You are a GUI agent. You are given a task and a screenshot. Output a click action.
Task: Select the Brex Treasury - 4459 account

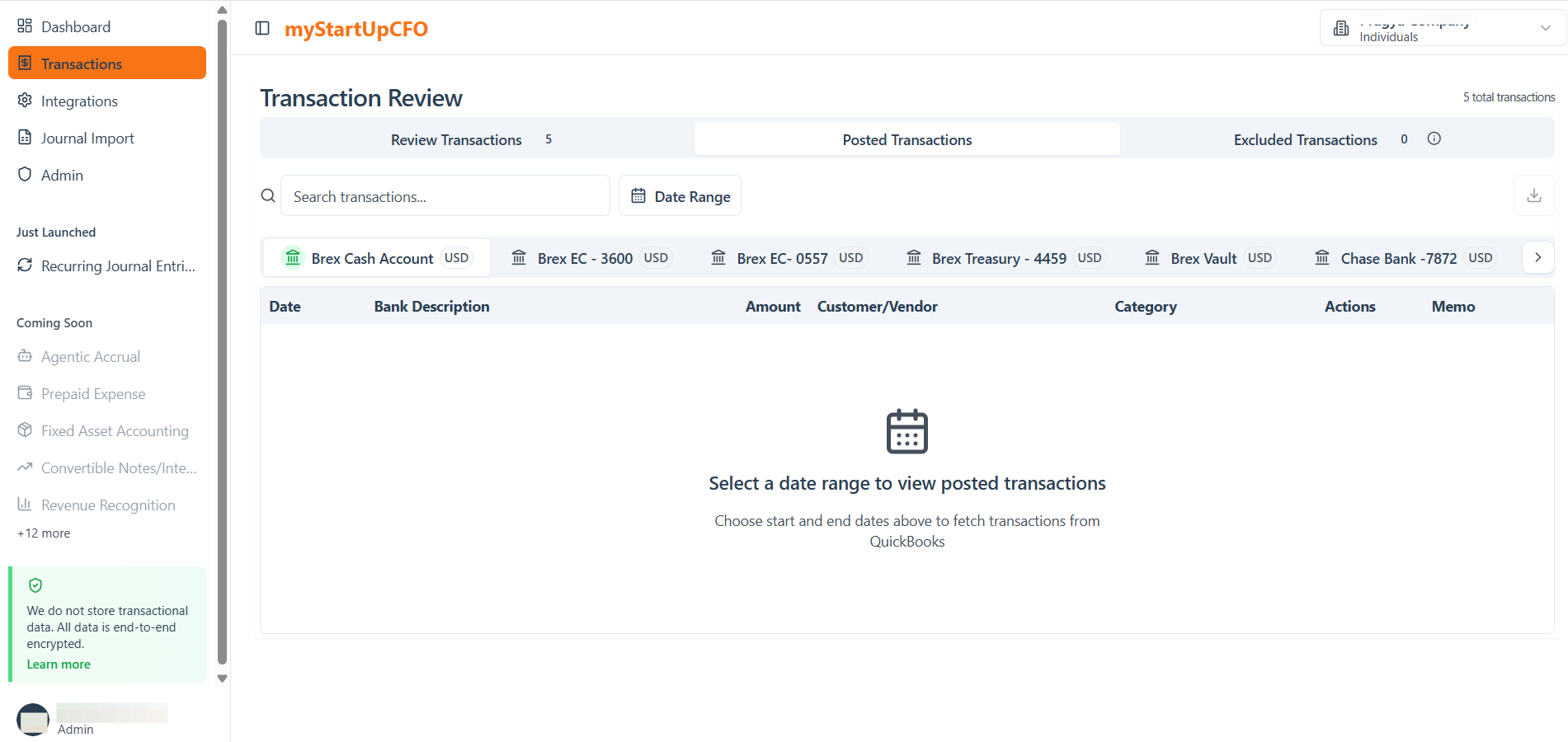click(1005, 258)
